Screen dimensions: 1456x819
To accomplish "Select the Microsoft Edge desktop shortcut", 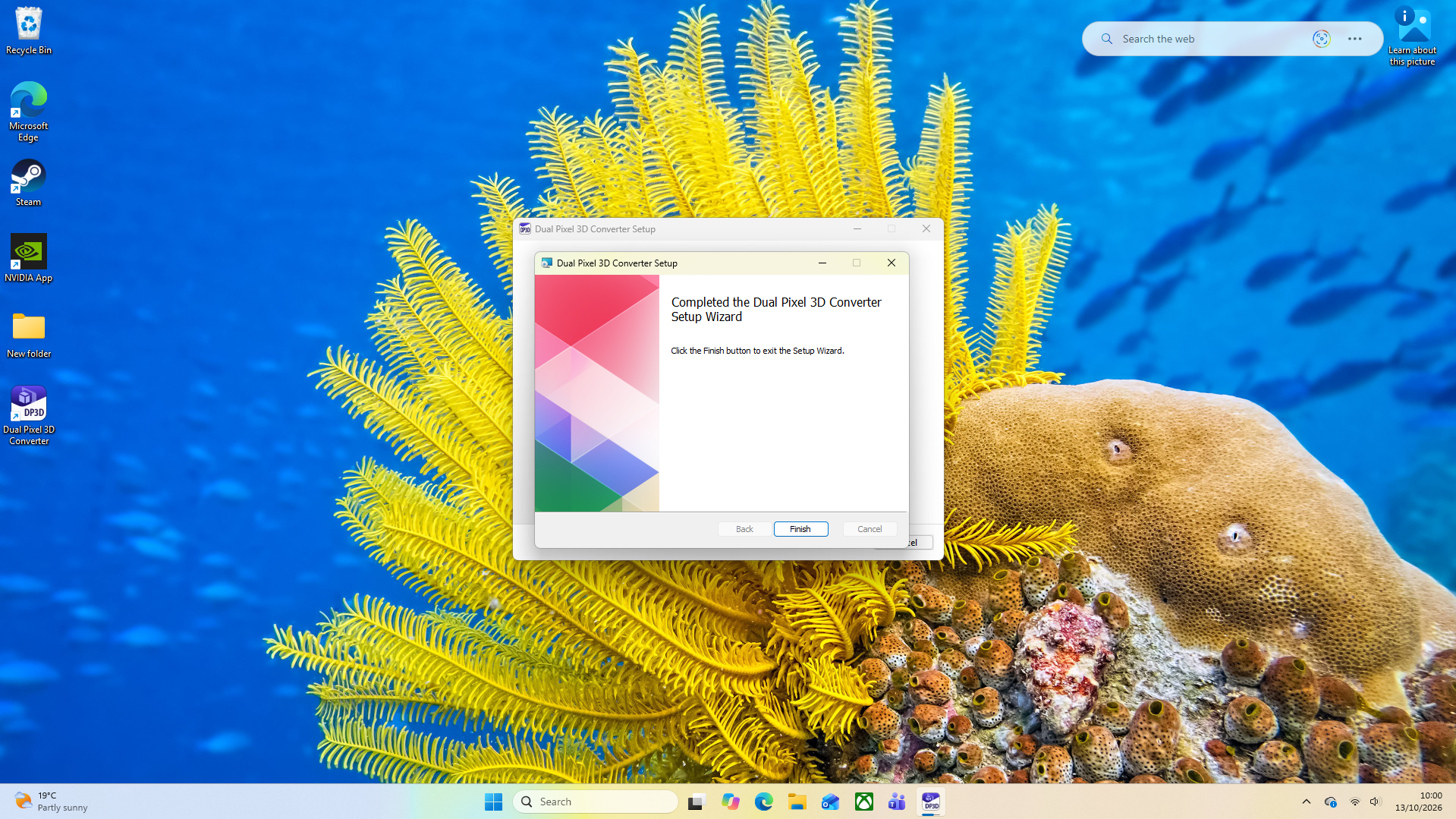I will (x=29, y=112).
